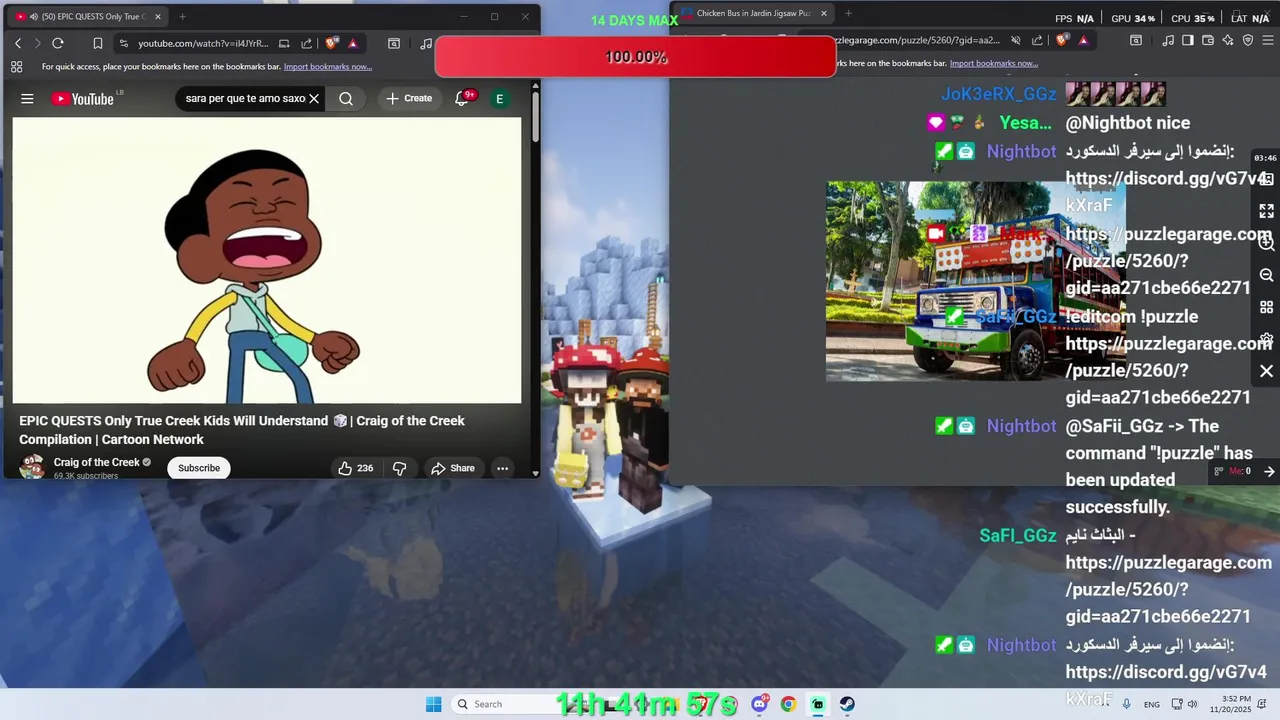This screenshot has width=1280, height=720.
Task: Open Google Chrome from the taskbar
Action: click(789, 704)
